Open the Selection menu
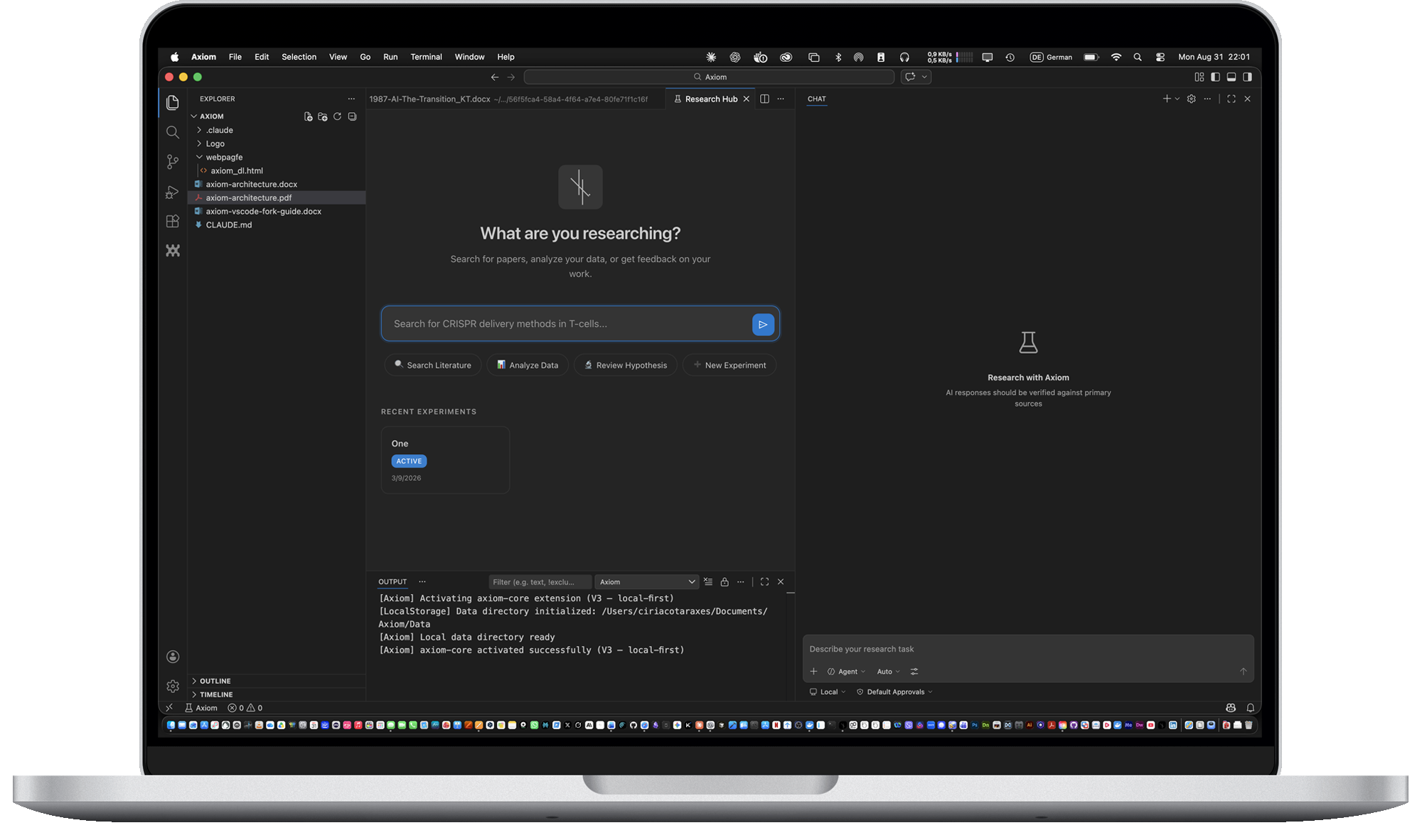This screenshot has height=840, width=1422. [299, 57]
